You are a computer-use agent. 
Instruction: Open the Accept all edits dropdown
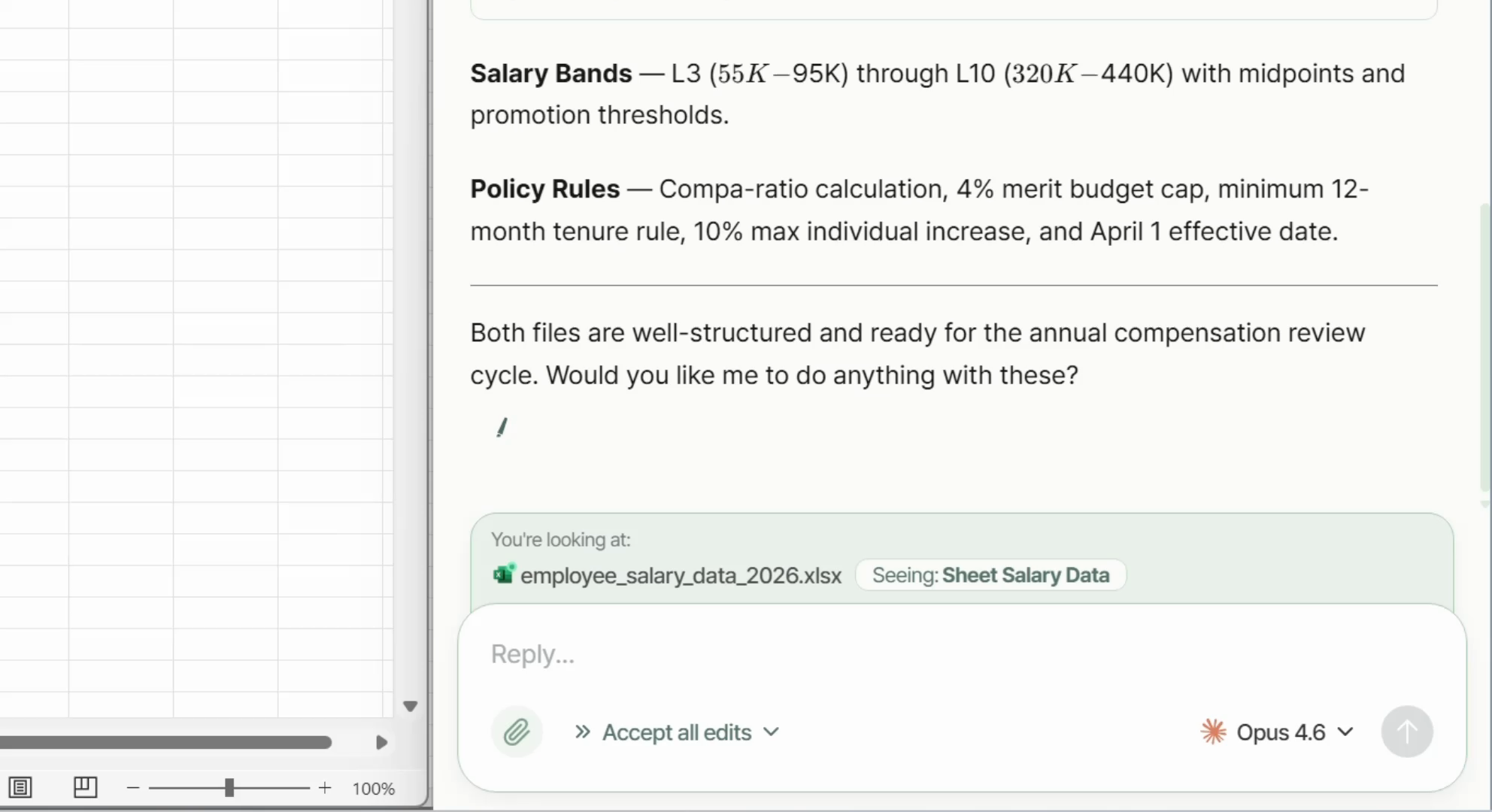click(771, 732)
